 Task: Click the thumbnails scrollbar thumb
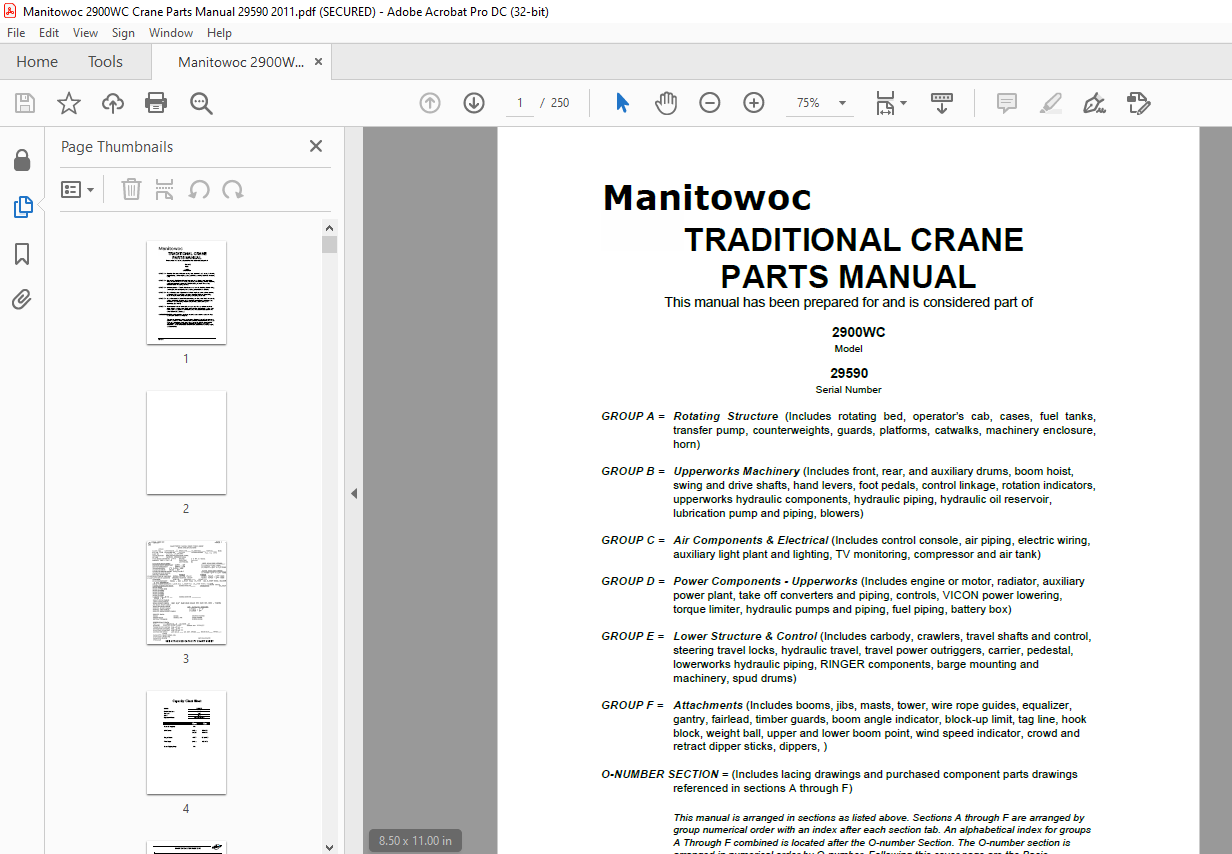click(329, 244)
